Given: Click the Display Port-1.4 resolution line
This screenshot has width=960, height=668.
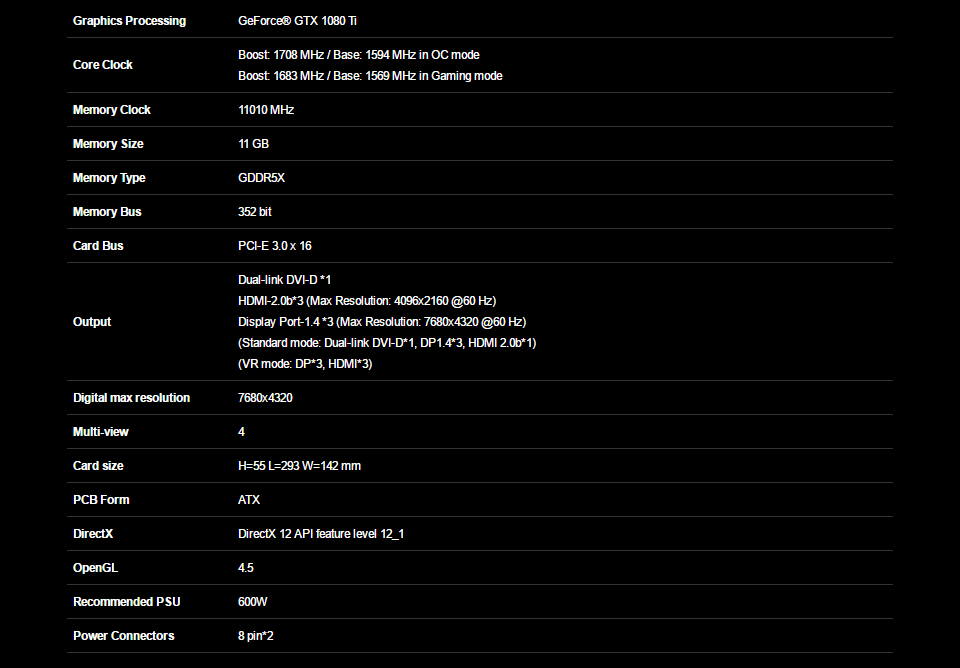Looking at the screenshot, I should [382, 322].
